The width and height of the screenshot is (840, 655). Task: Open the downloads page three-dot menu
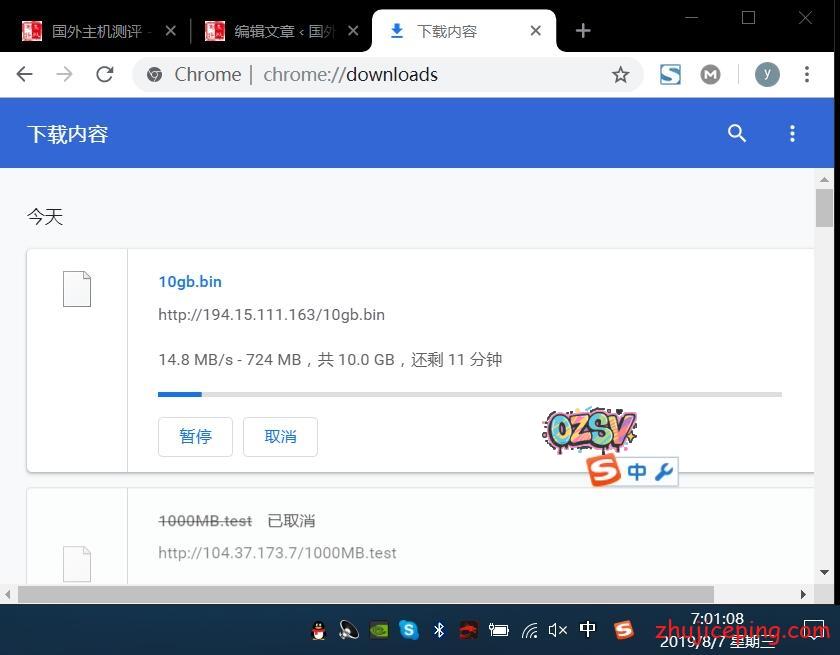tap(792, 133)
